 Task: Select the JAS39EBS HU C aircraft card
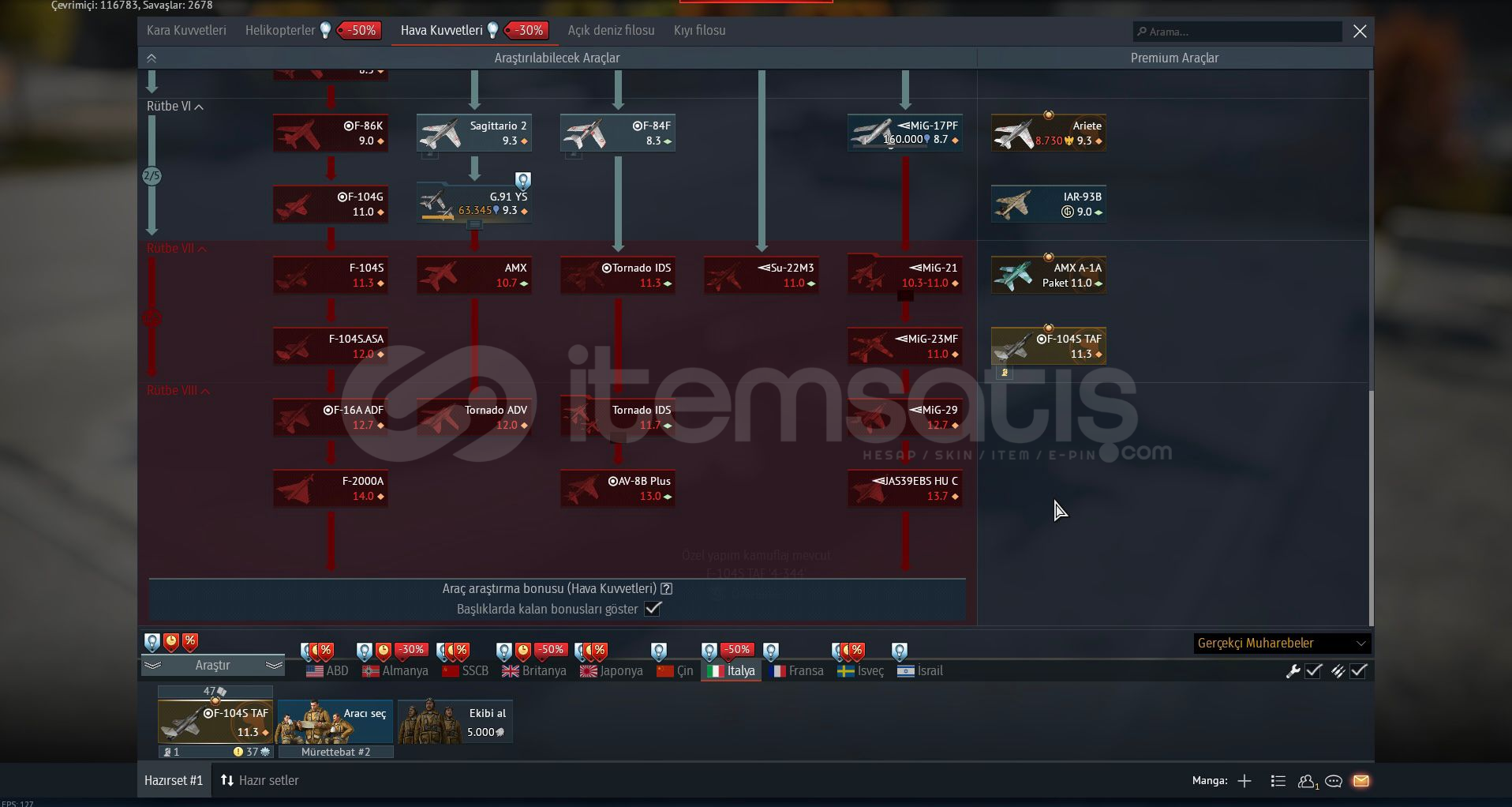point(905,488)
